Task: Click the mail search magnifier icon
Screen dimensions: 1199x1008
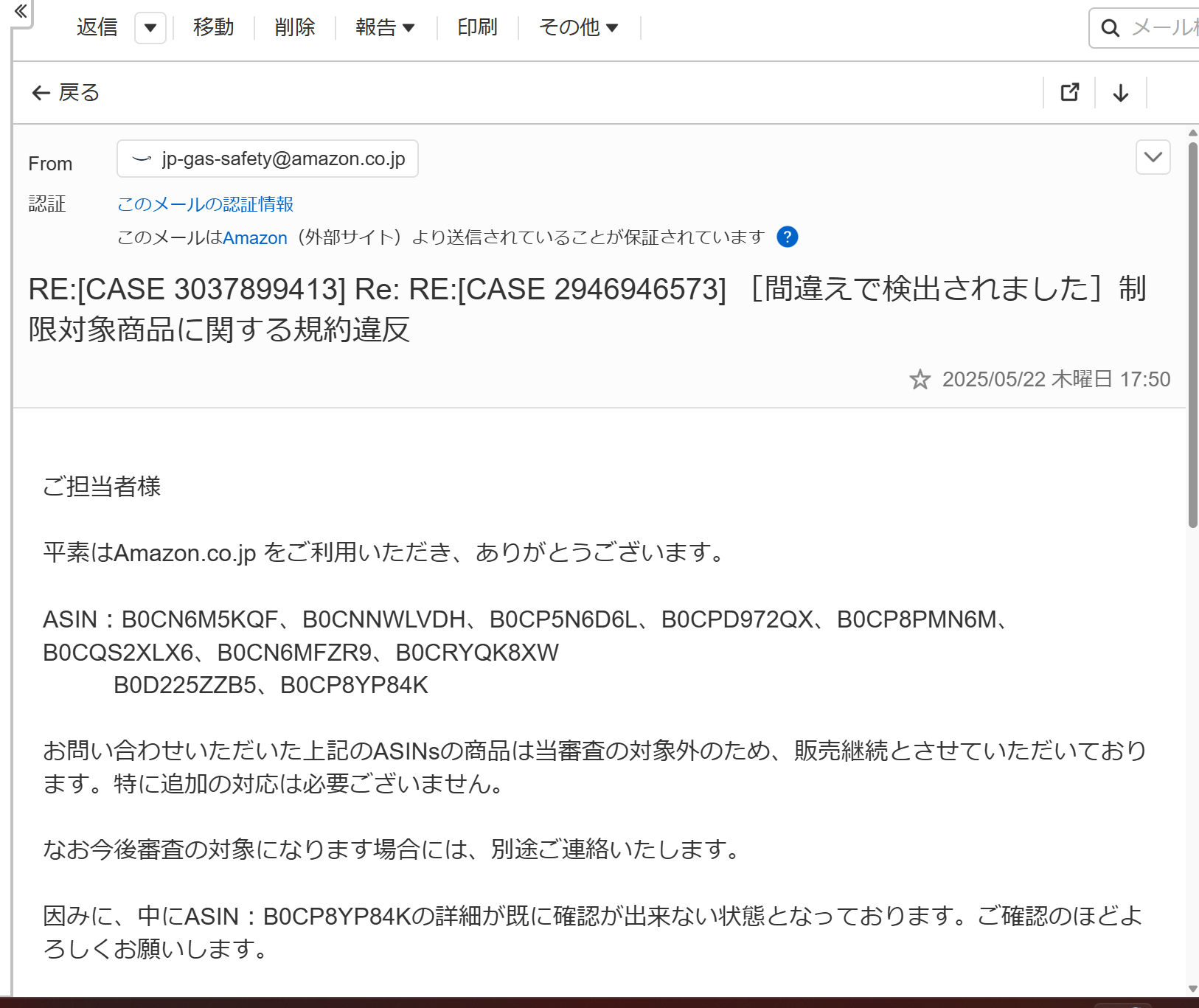Action: 1111,27
